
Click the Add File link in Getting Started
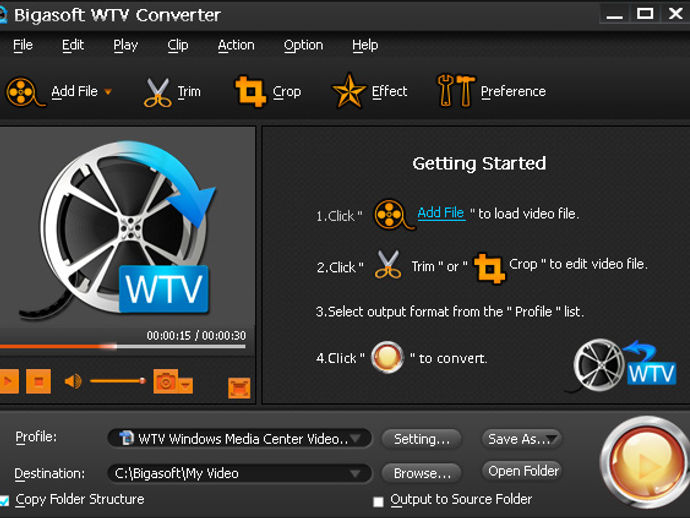440,213
